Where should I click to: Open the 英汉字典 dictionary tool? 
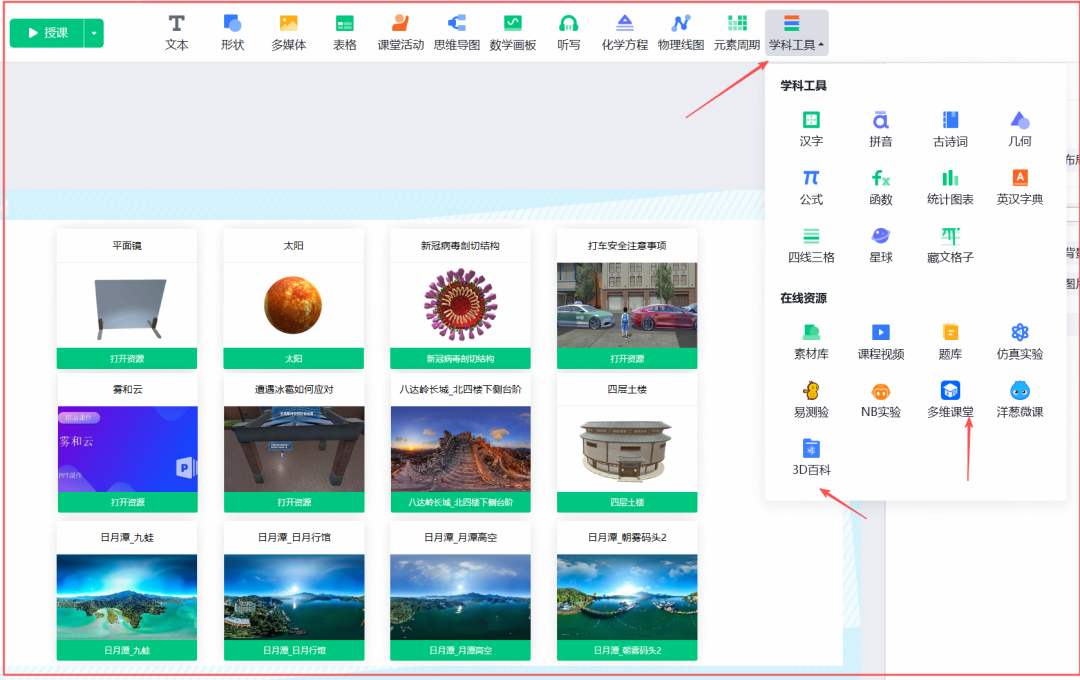[x=1019, y=188]
